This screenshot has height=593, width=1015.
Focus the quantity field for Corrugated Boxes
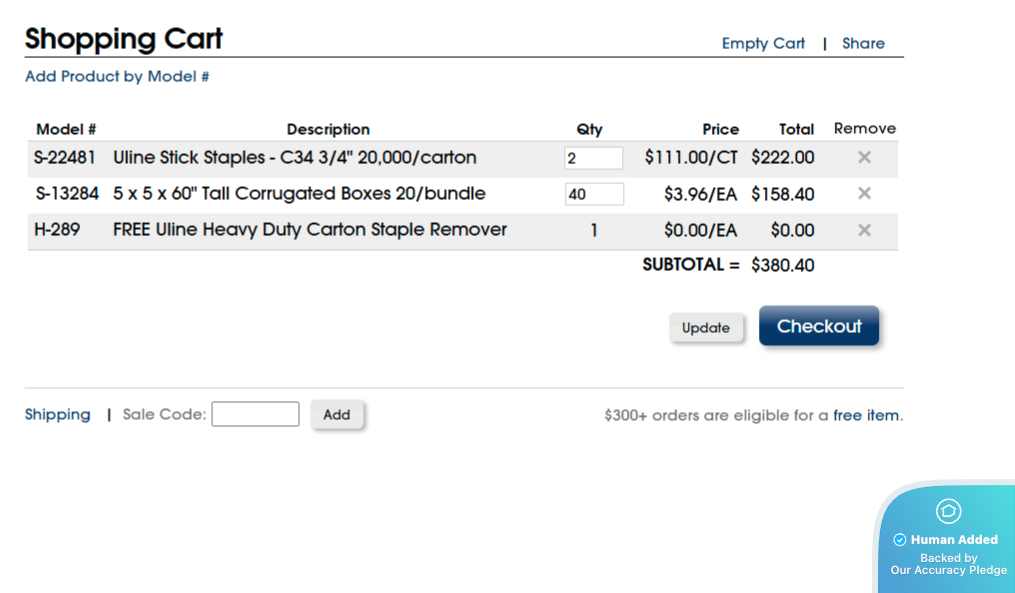pyautogui.click(x=593, y=194)
